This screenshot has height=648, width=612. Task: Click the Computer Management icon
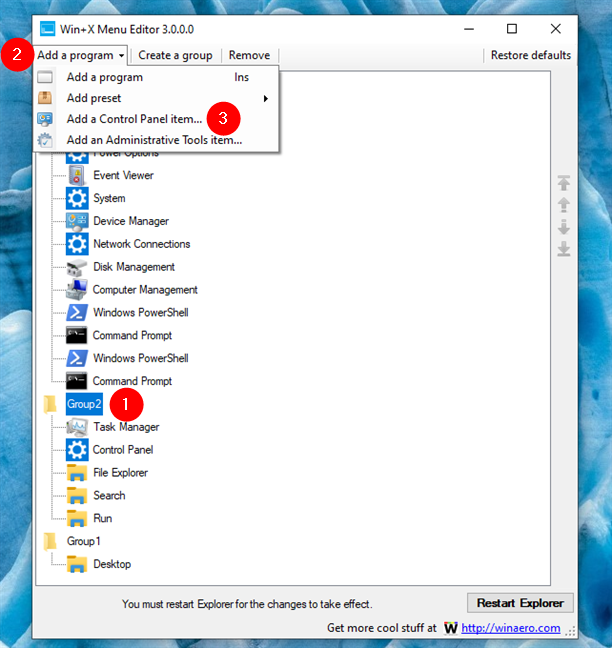click(x=77, y=290)
